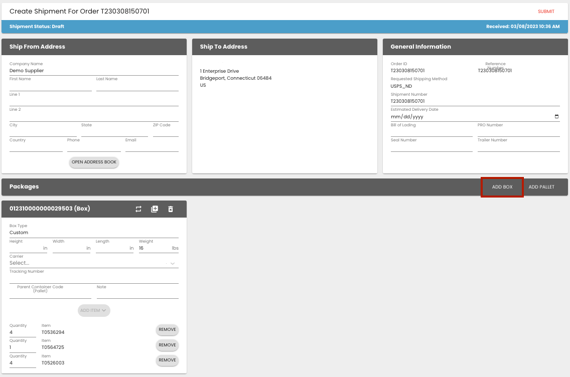
Task: Focus the First Name field
Action: tap(51, 86)
